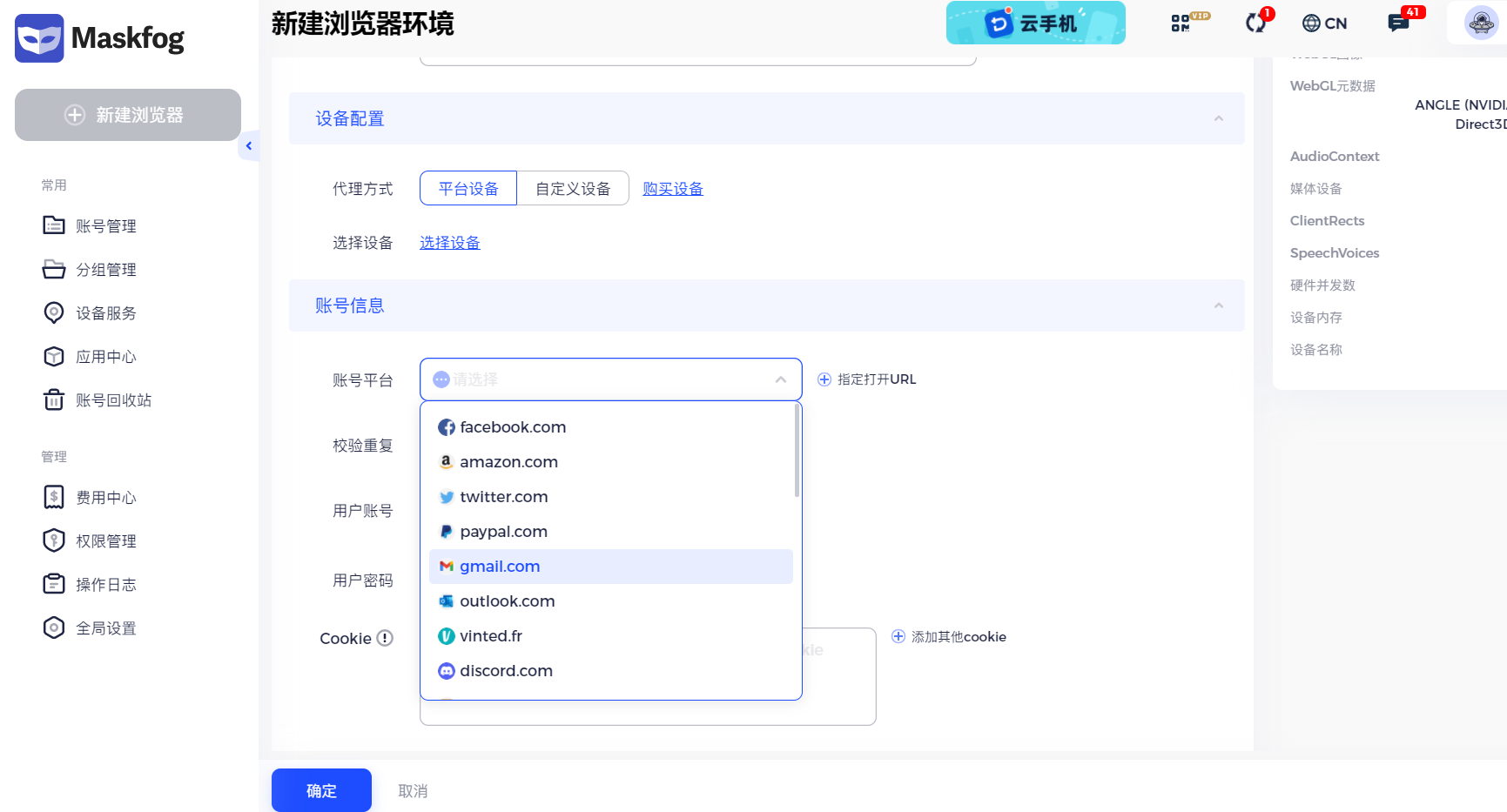
Task: Click the 选择设备 link
Action: tap(450, 243)
